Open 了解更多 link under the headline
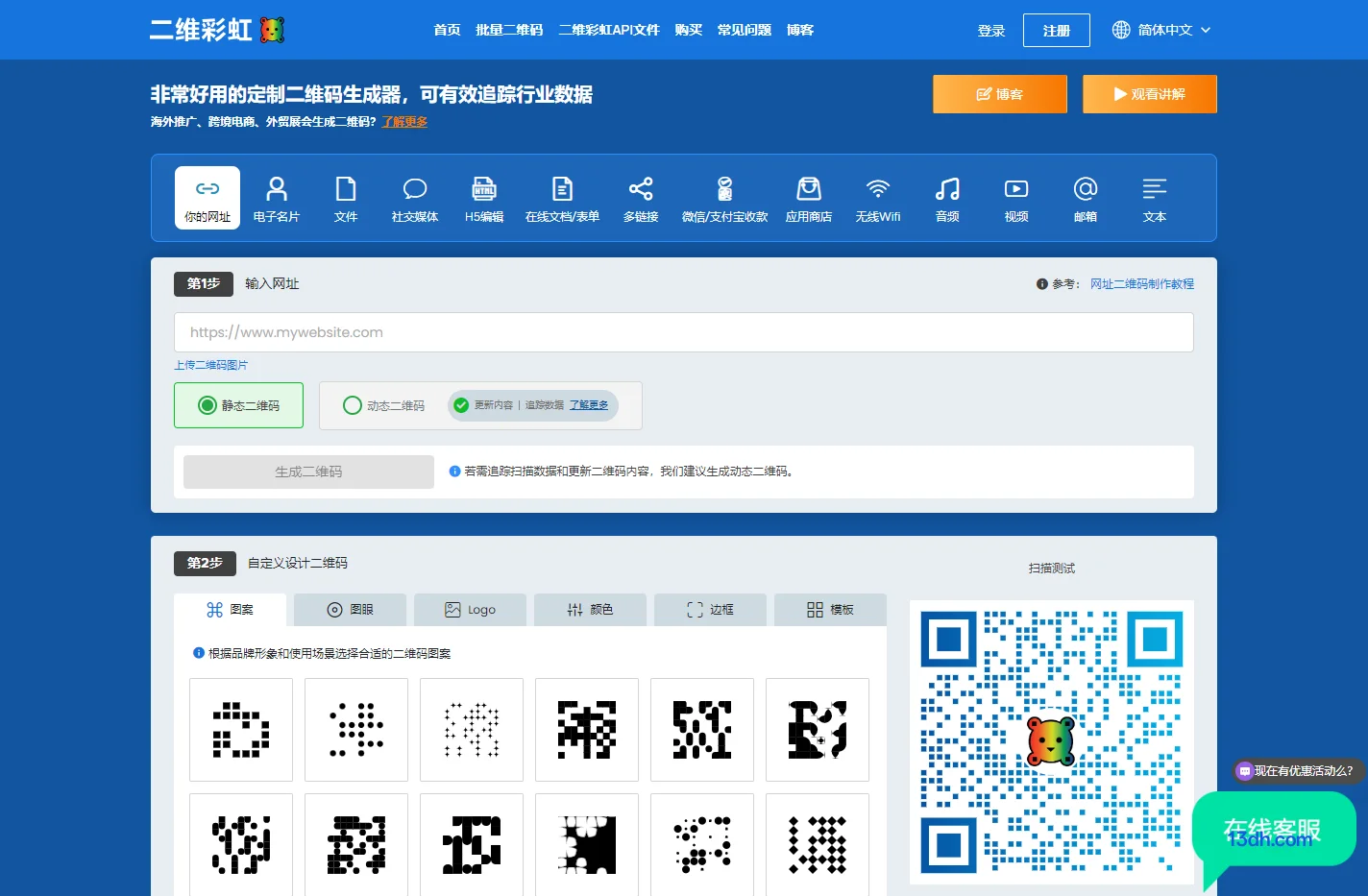Image resolution: width=1368 pixels, height=896 pixels. click(x=404, y=122)
